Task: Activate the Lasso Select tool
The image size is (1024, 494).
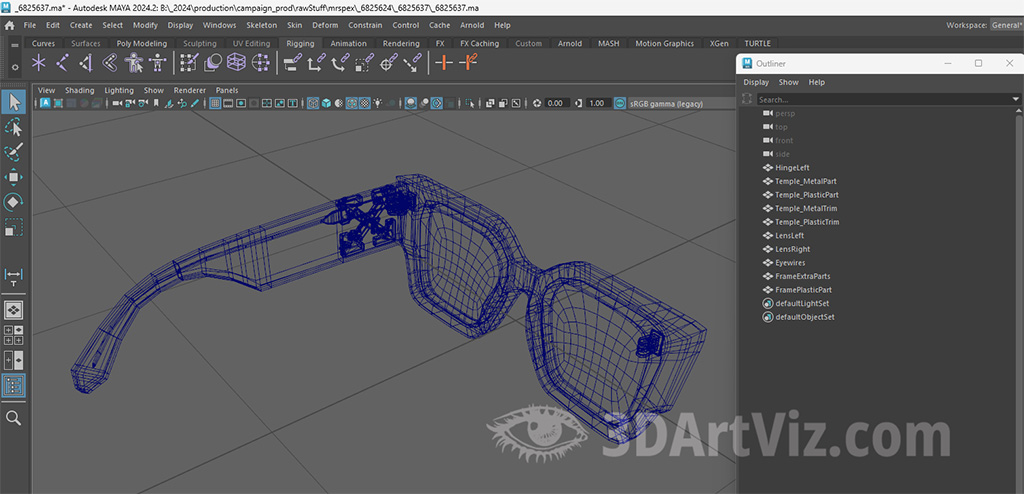Action: [14, 128]
